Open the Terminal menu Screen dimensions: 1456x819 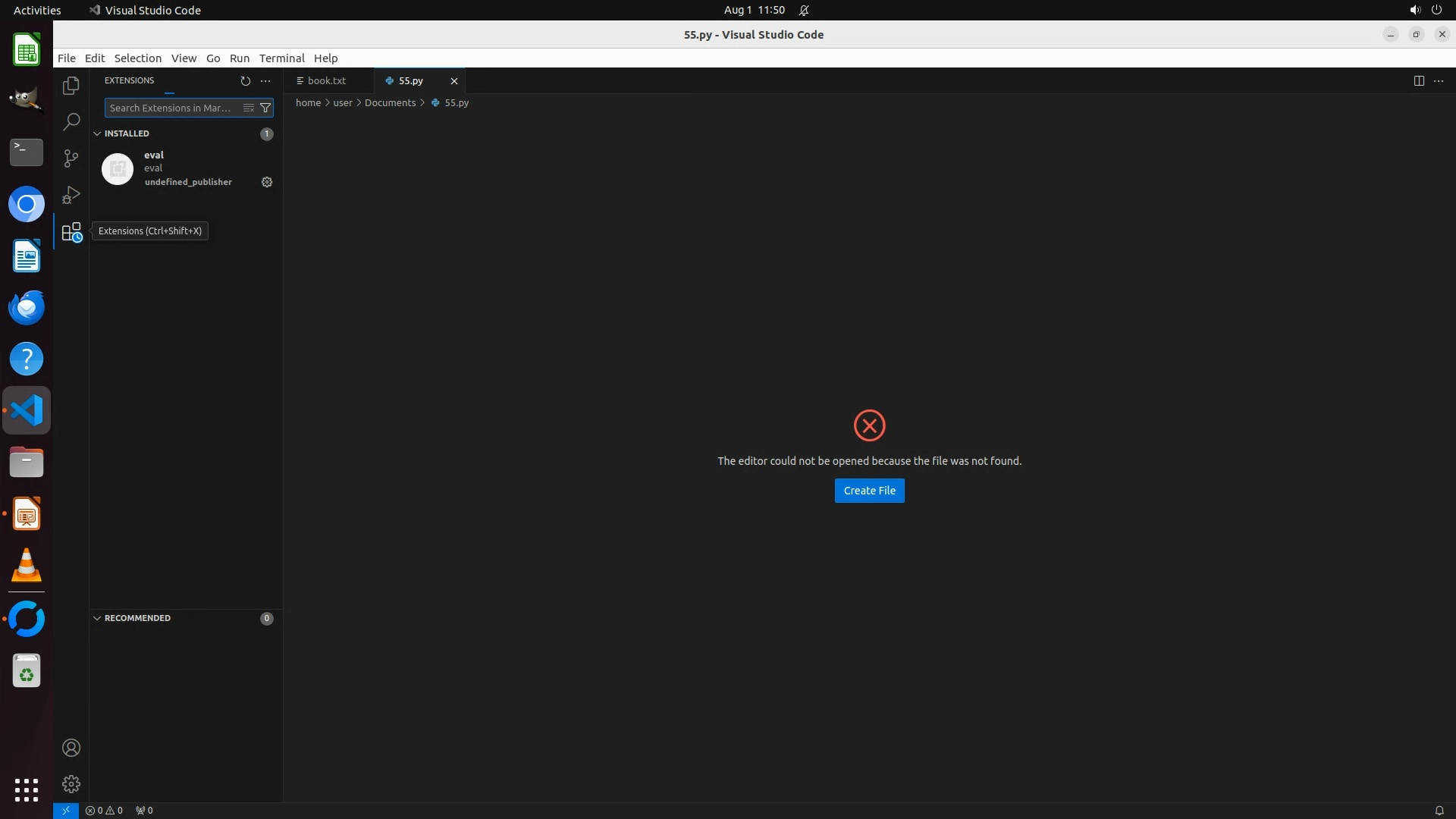click(x=281, y=58)
